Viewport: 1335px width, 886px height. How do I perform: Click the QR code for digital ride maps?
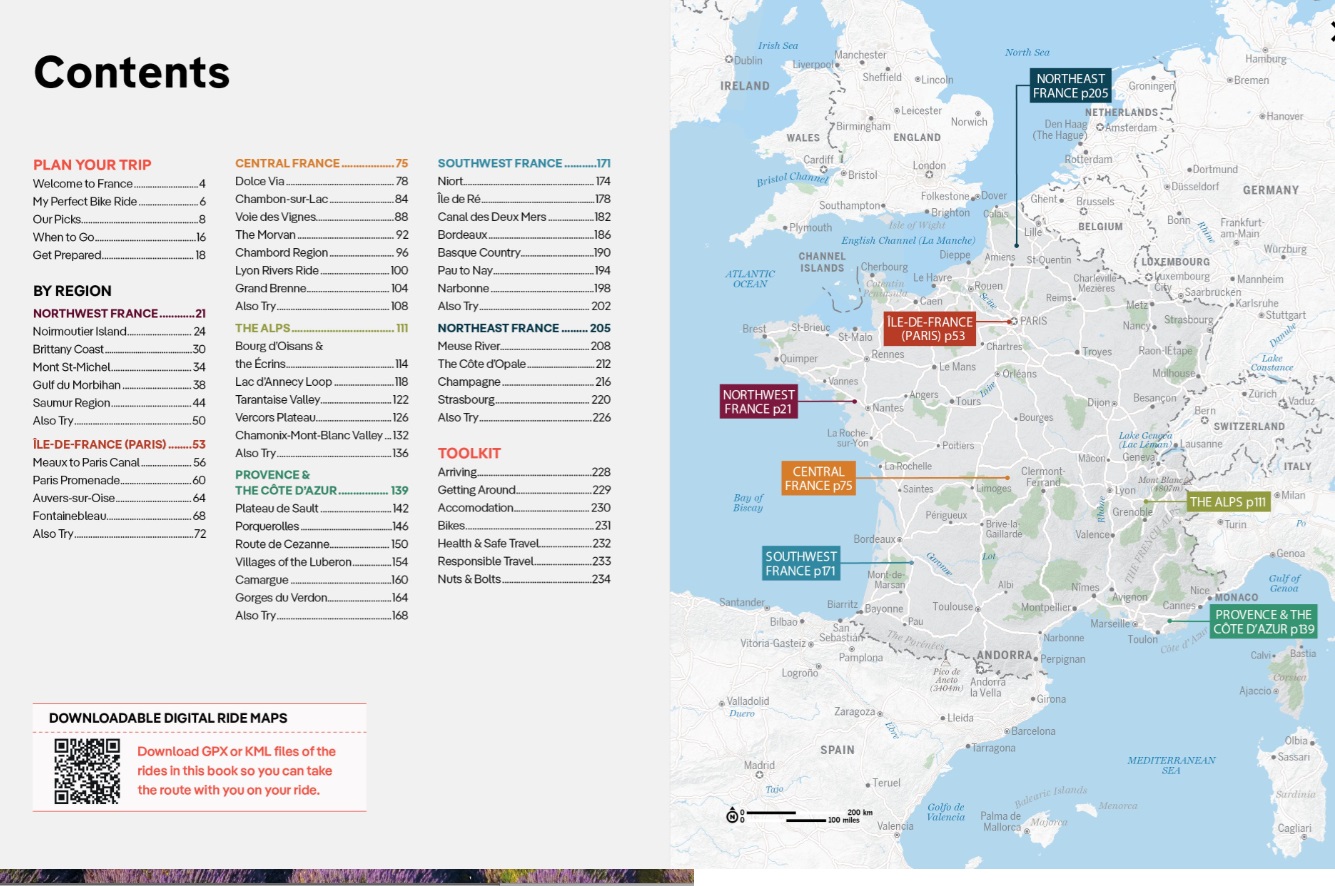87,771
